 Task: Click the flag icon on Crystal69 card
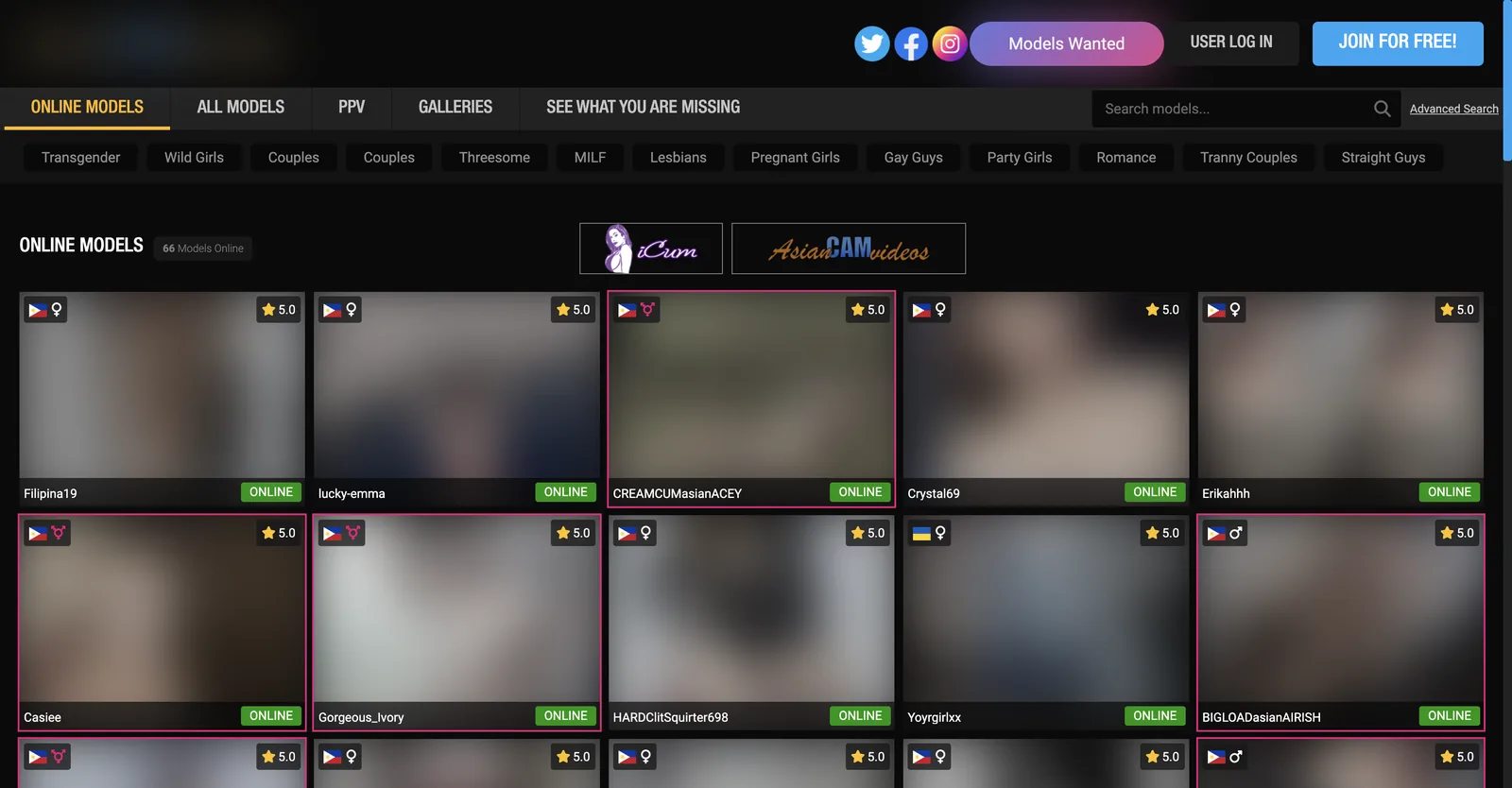[921, 310]
